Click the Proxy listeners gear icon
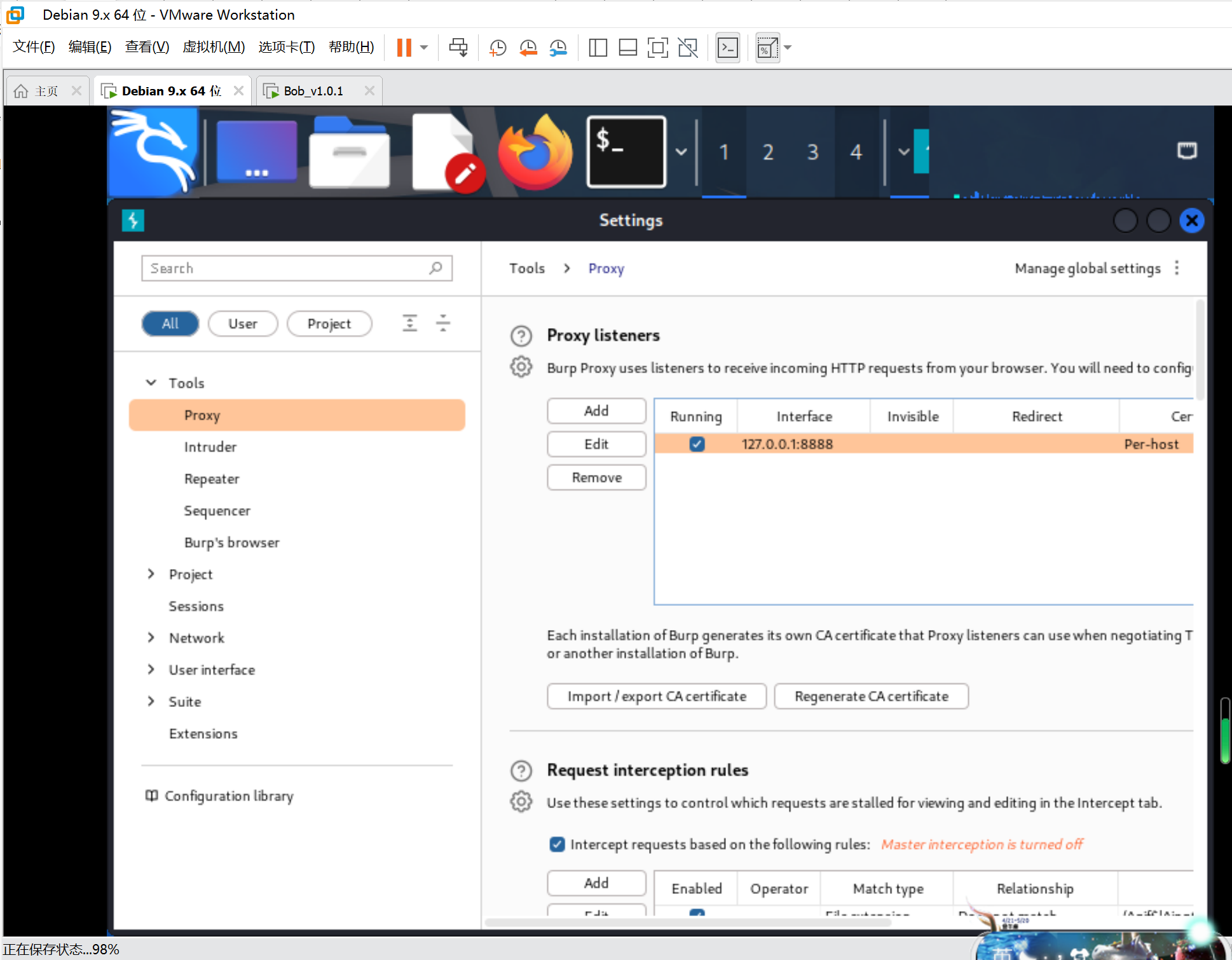 [521, 367]
